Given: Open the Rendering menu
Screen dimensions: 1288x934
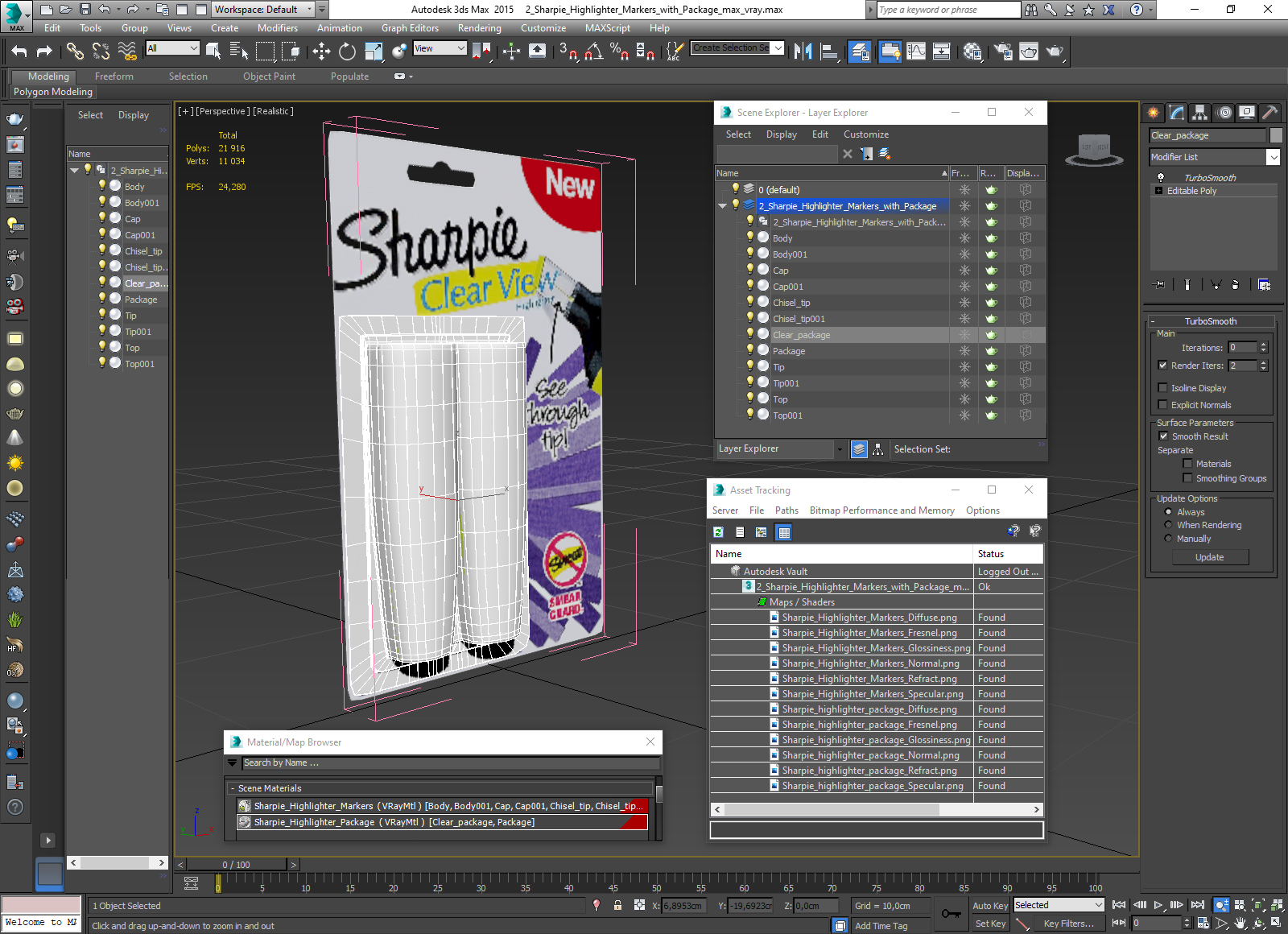Looking at the screenshot, I should pos(479,28).
